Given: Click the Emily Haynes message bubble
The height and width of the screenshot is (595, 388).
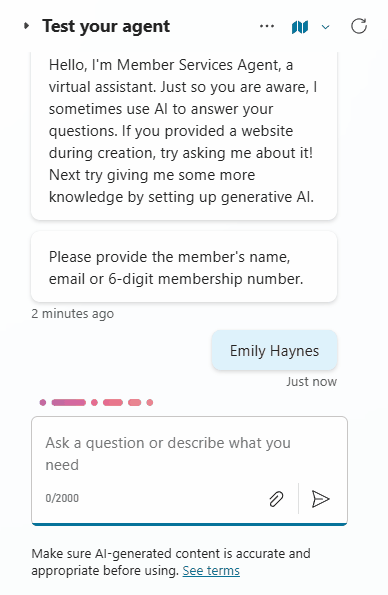Looking at the screenshot, I should [x=274, y=350].
